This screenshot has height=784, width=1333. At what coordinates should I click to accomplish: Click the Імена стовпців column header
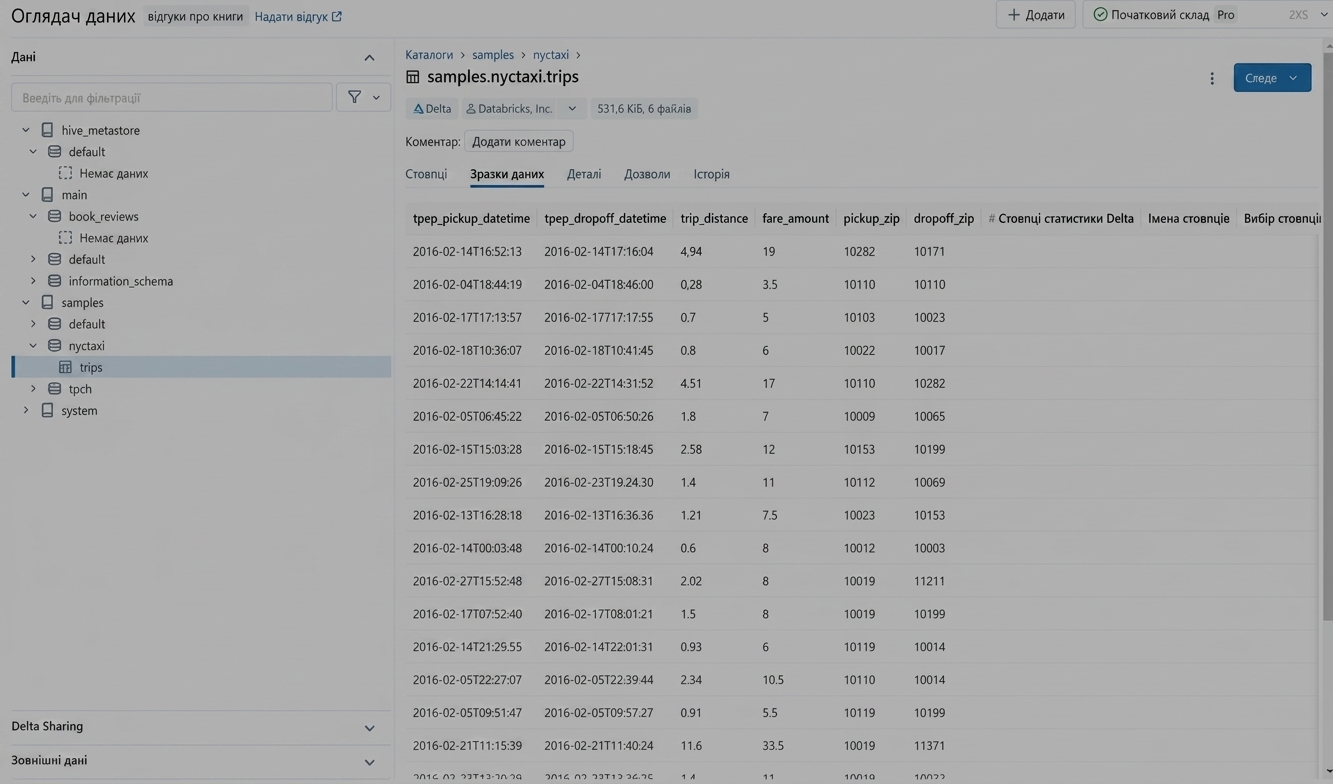click(x=1189, y=218)
